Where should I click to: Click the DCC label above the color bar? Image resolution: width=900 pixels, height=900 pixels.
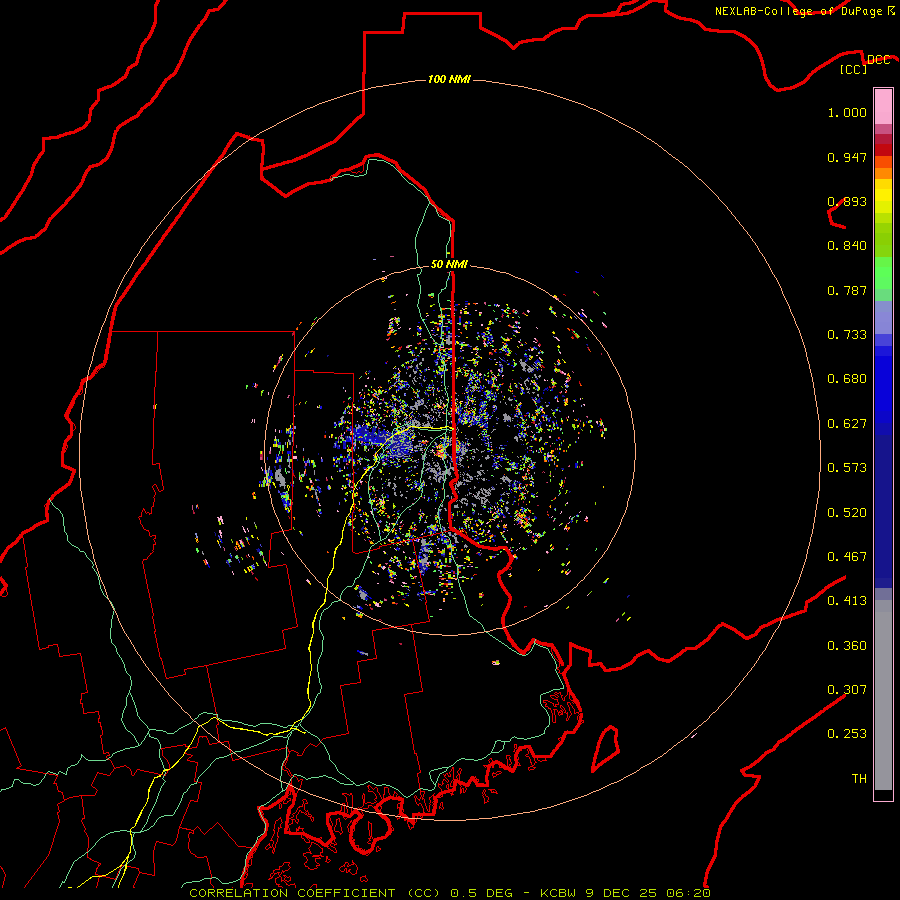879,60
